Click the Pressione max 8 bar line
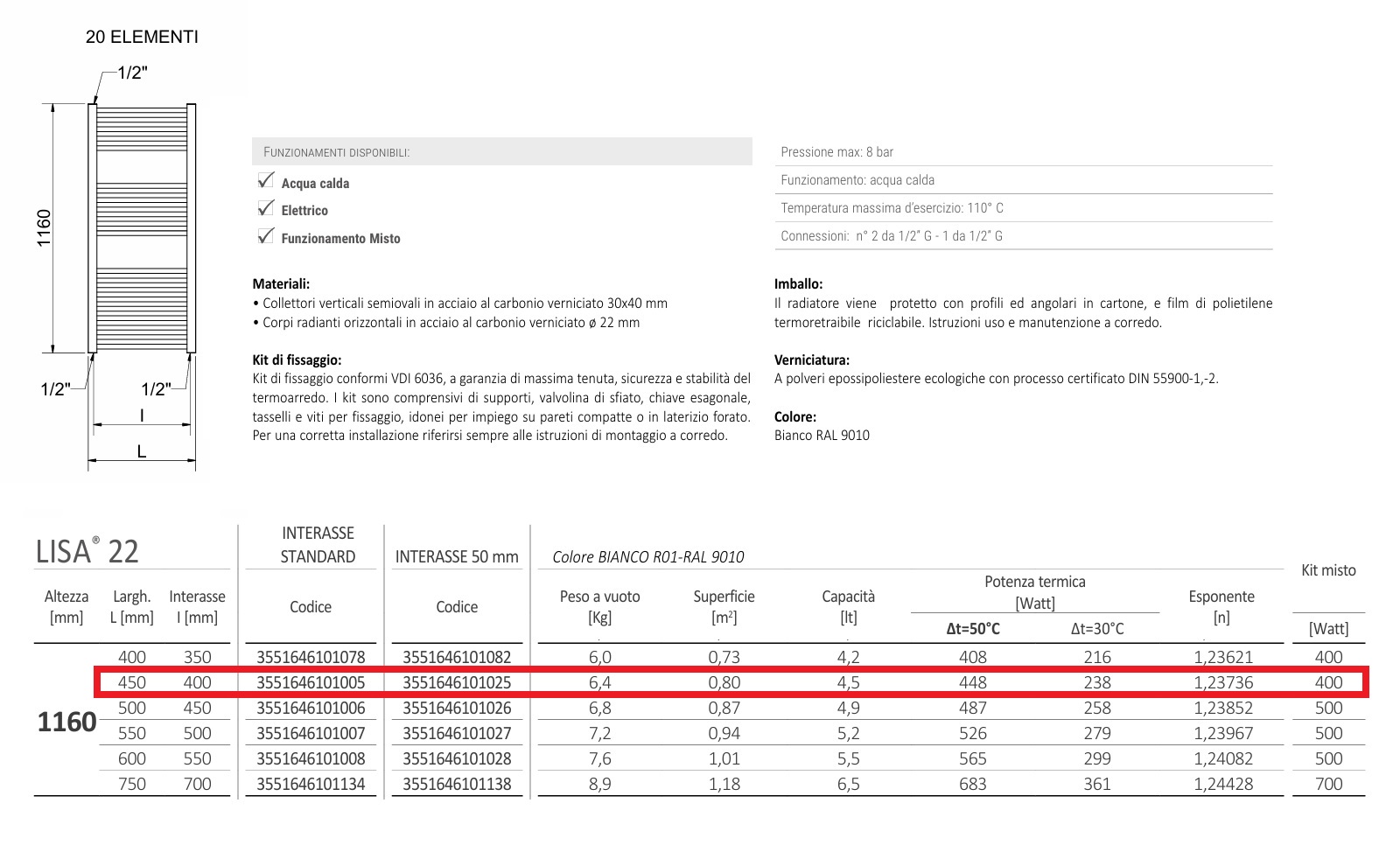Viewport: 1400px width, 845px height. 837,152
